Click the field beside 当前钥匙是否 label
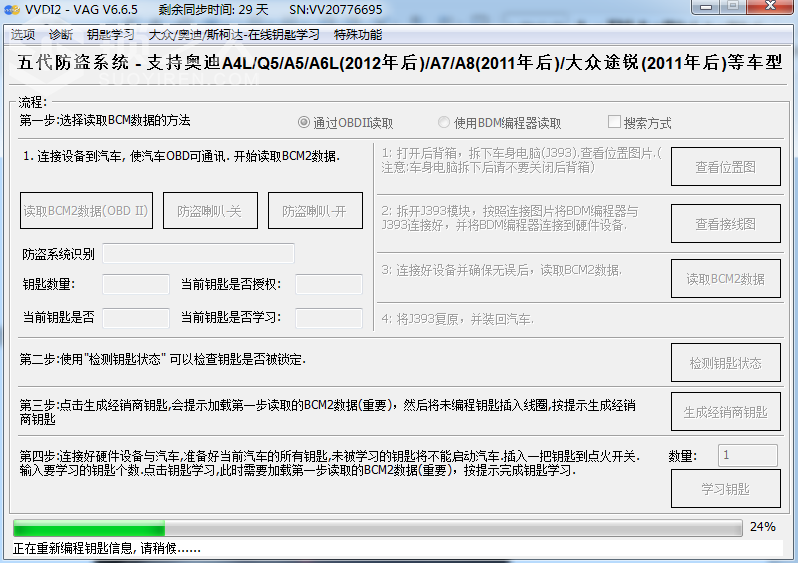The width and height of the screenshot is (798, 563). 136,318
